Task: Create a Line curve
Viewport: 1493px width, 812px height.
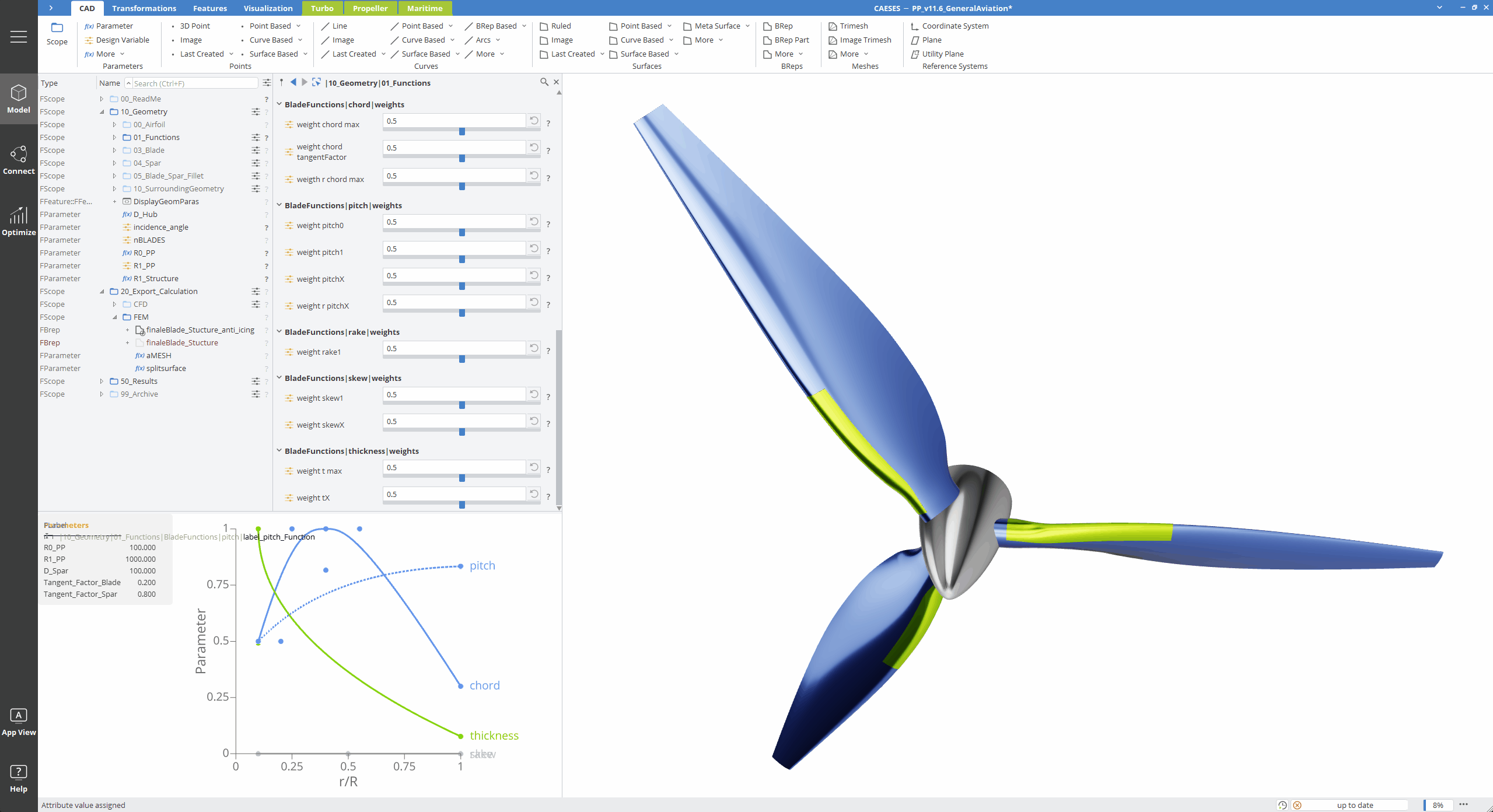Action: pos(334,26)
